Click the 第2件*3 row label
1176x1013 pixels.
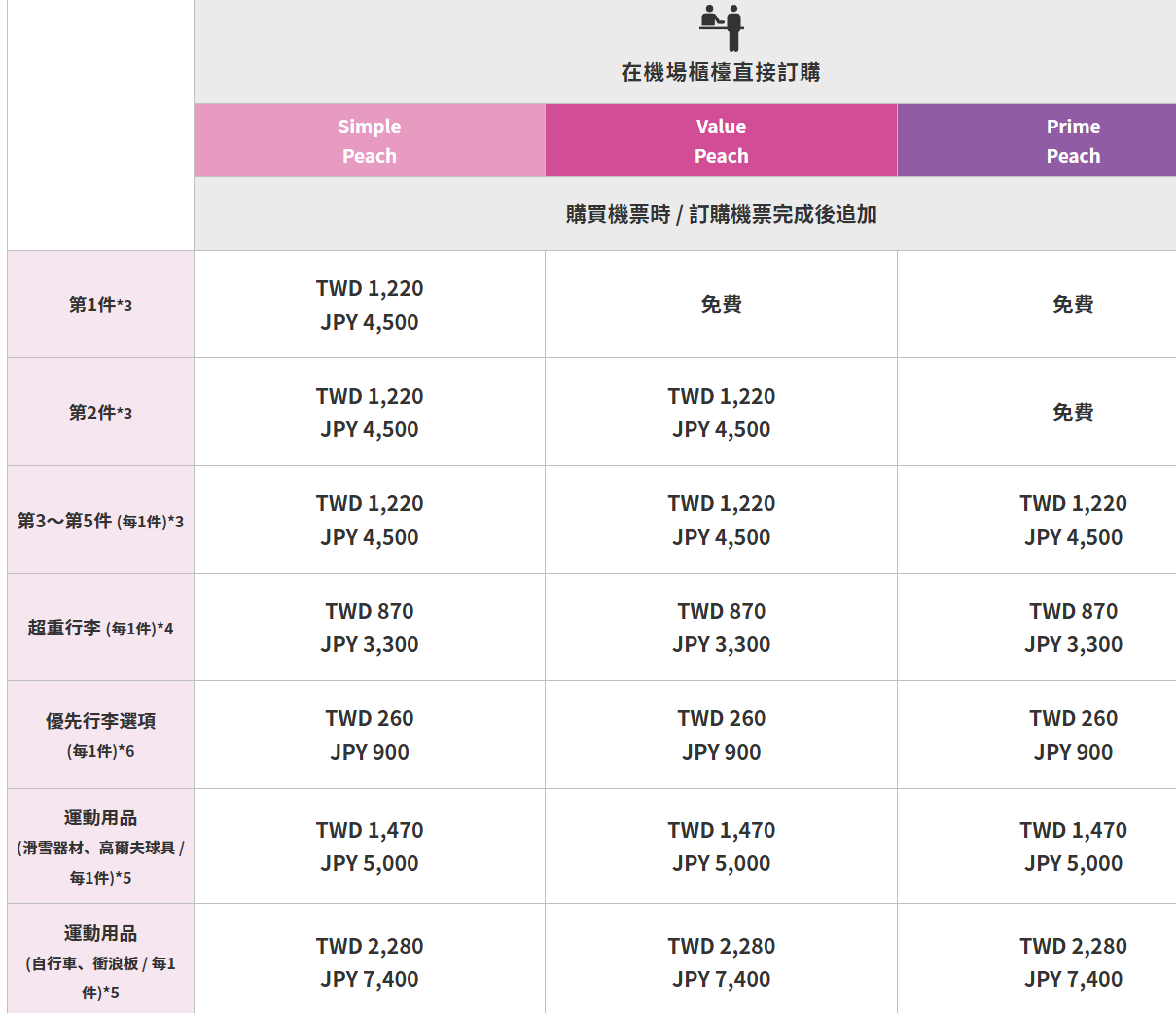click(x=101, y=413)
